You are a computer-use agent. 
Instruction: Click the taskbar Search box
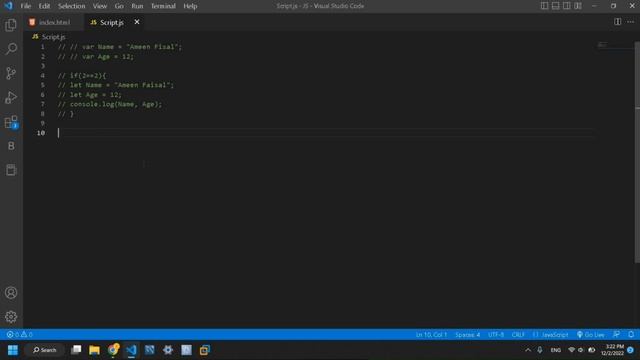[x=44, y=350]
